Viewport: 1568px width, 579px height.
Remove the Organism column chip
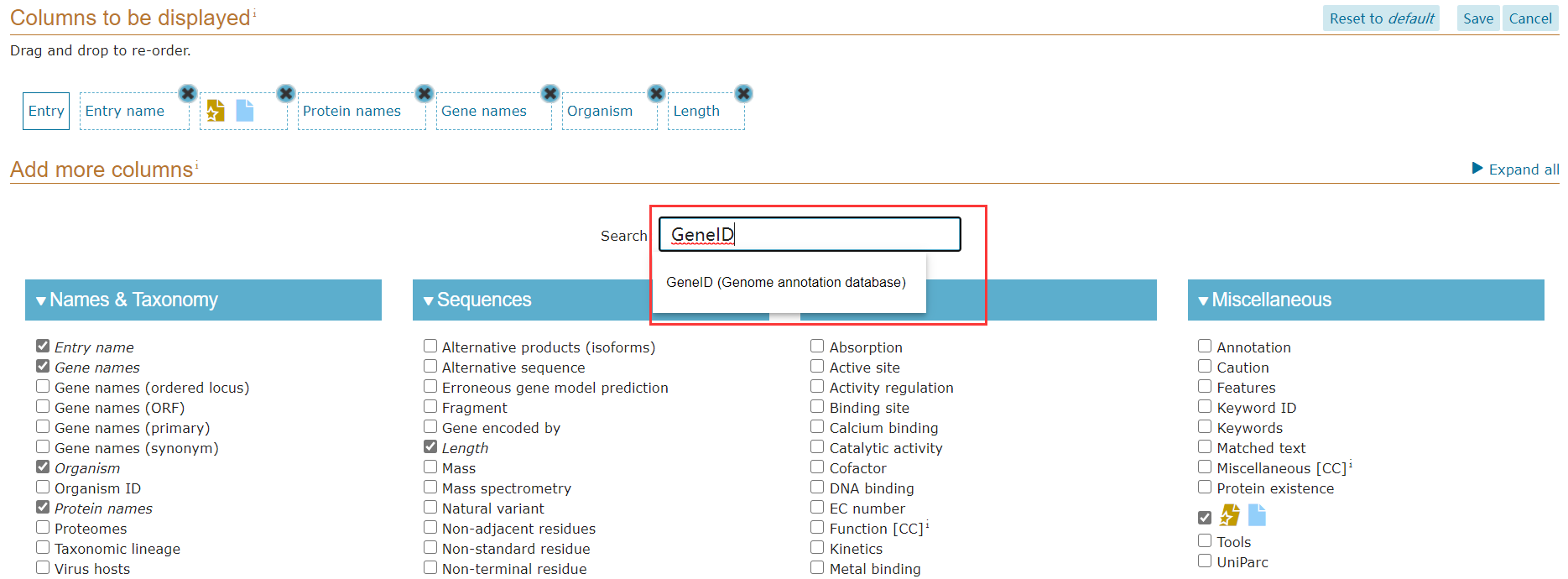tap(657, 93)
